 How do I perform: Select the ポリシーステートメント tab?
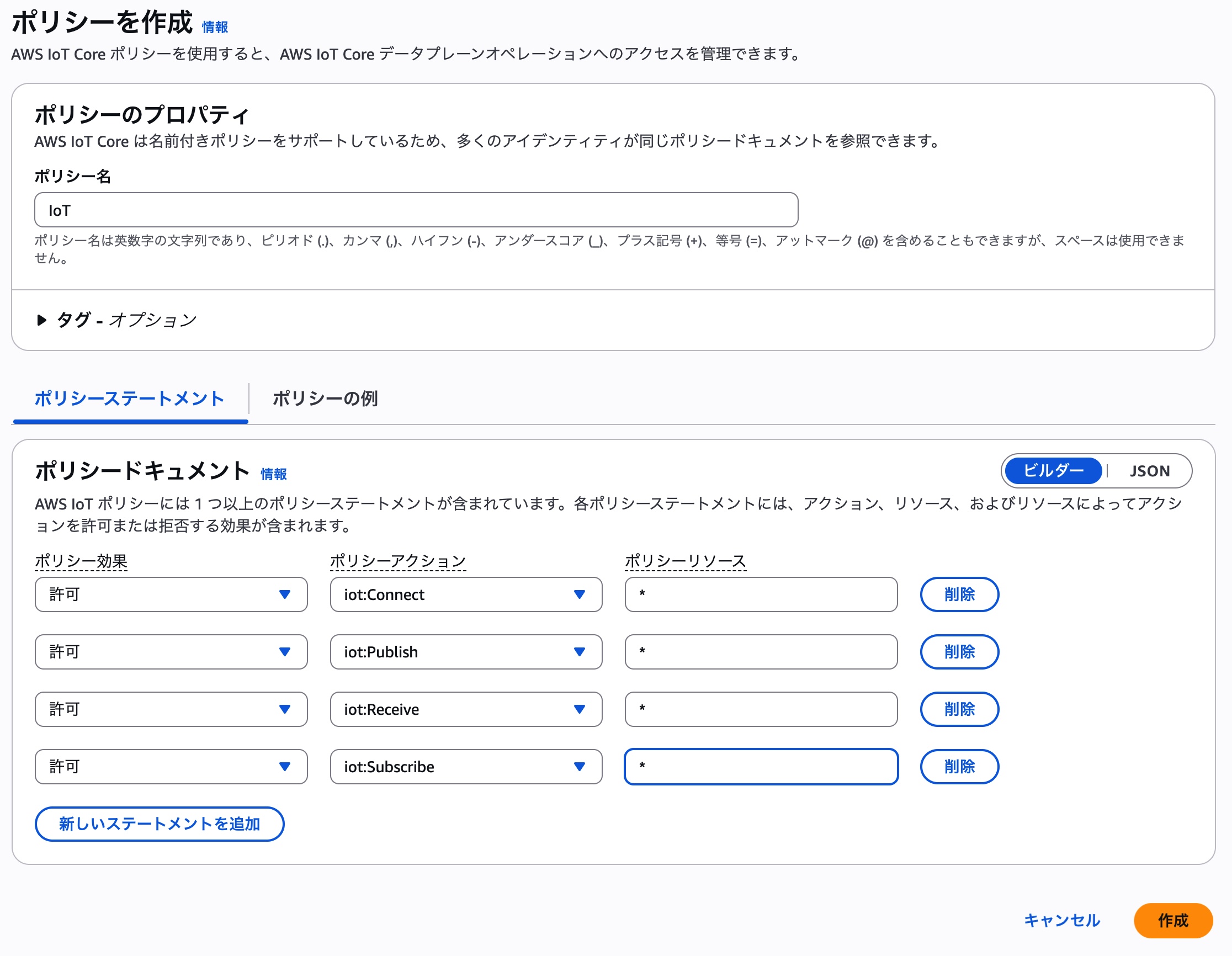point(130,399)
